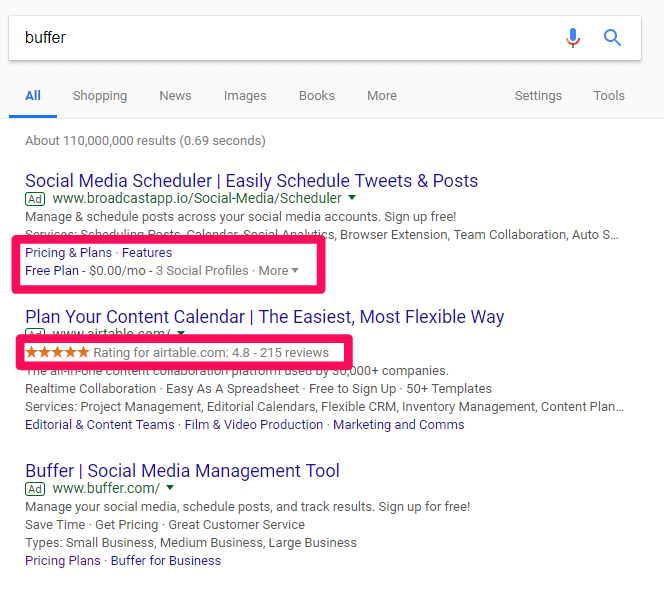Expand the More plans dropdown under Free Plan
Image resolution: width=664 pixels, height=590 pixels.
(x=279, y=271)
